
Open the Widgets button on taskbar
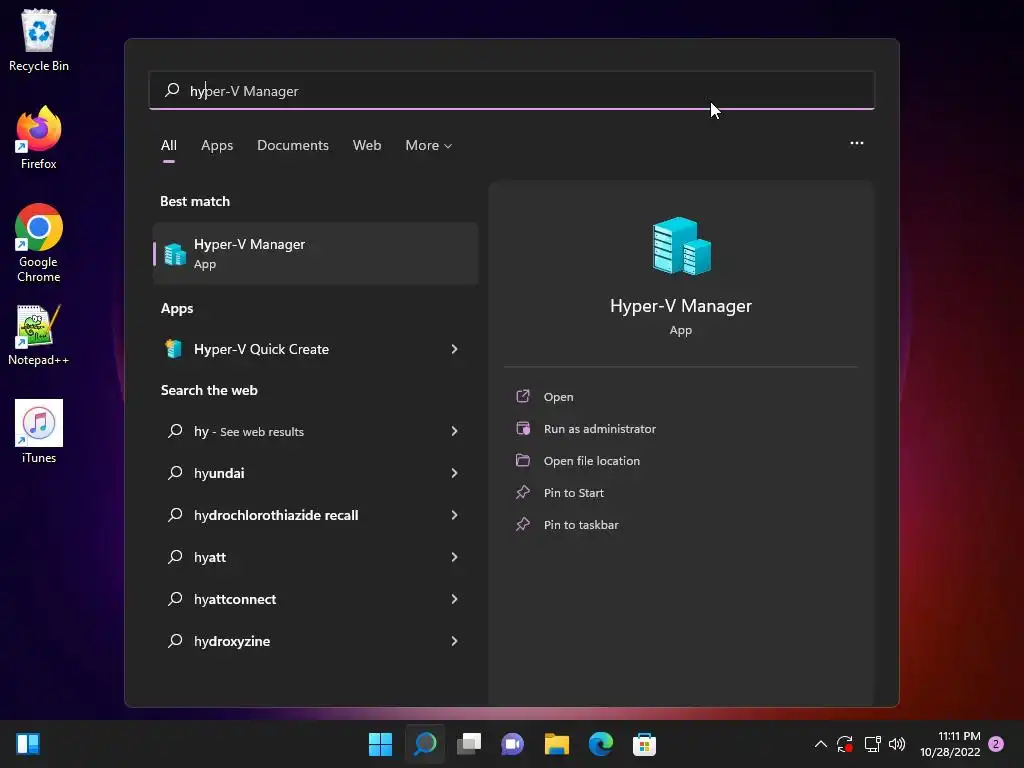(28, 744)
